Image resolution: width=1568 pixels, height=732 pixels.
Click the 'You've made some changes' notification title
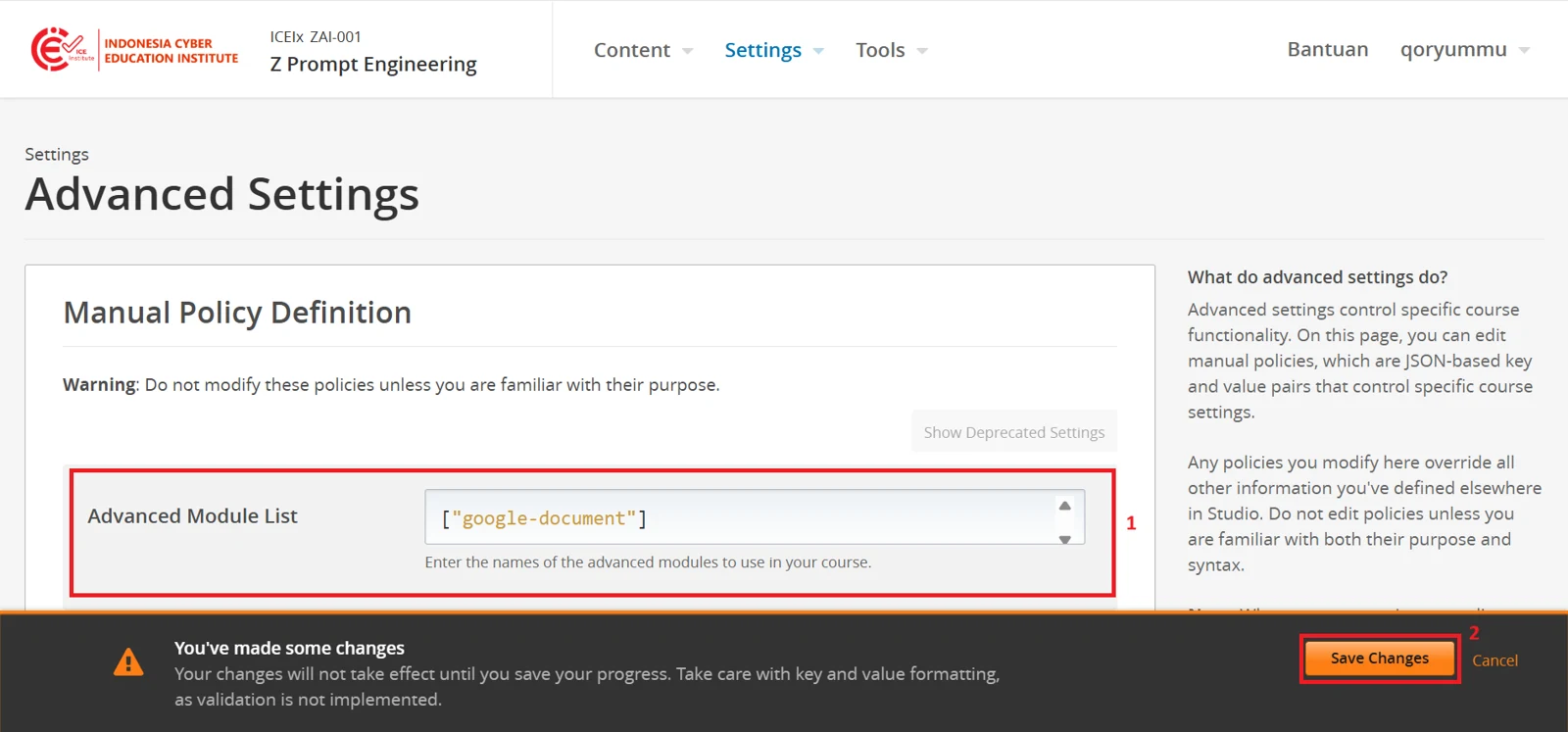pyautogui.click(x=289, y=648)
